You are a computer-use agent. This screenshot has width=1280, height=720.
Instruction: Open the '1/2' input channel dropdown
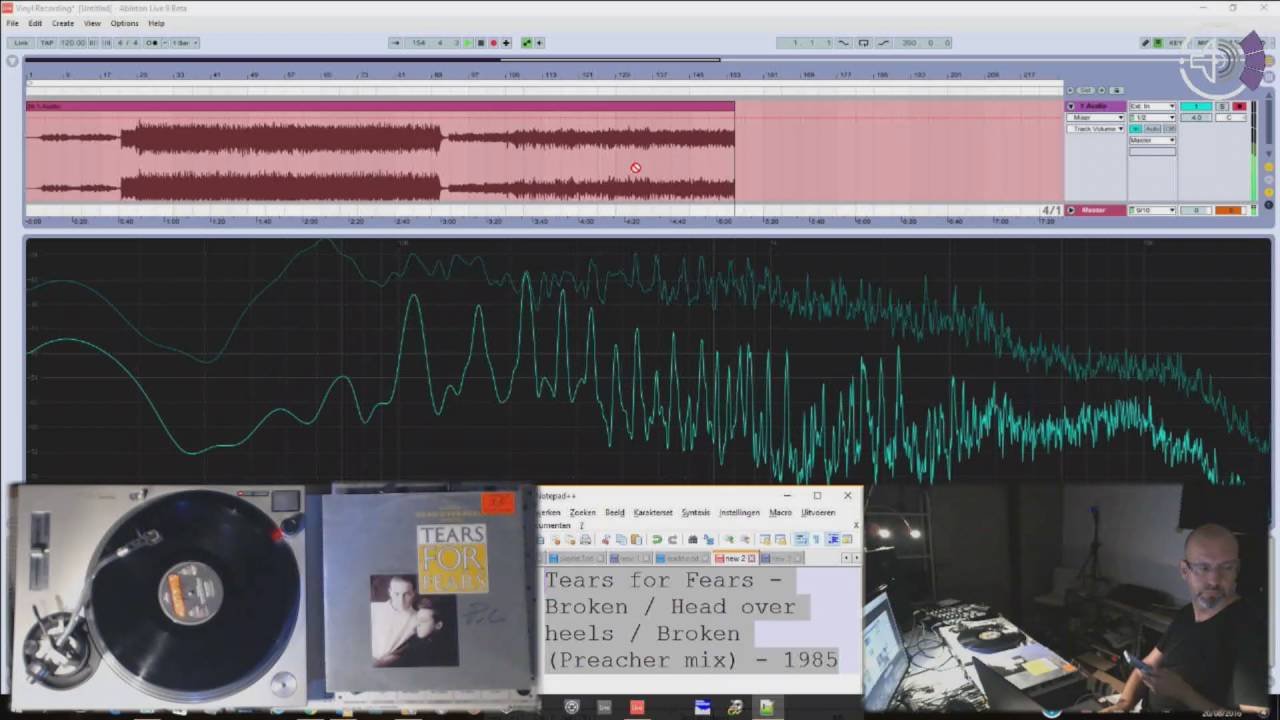point(1152,117)
